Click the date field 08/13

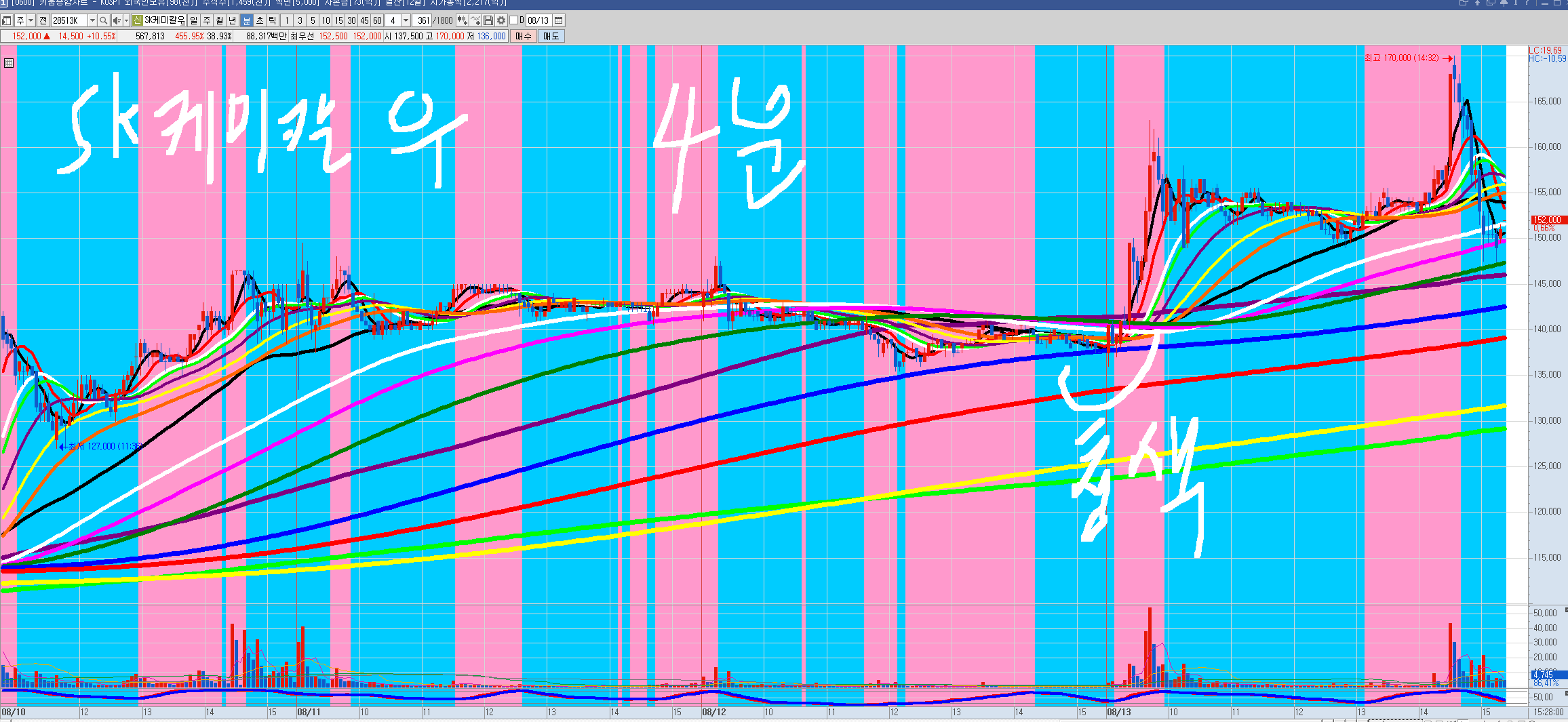pos(538,20)
